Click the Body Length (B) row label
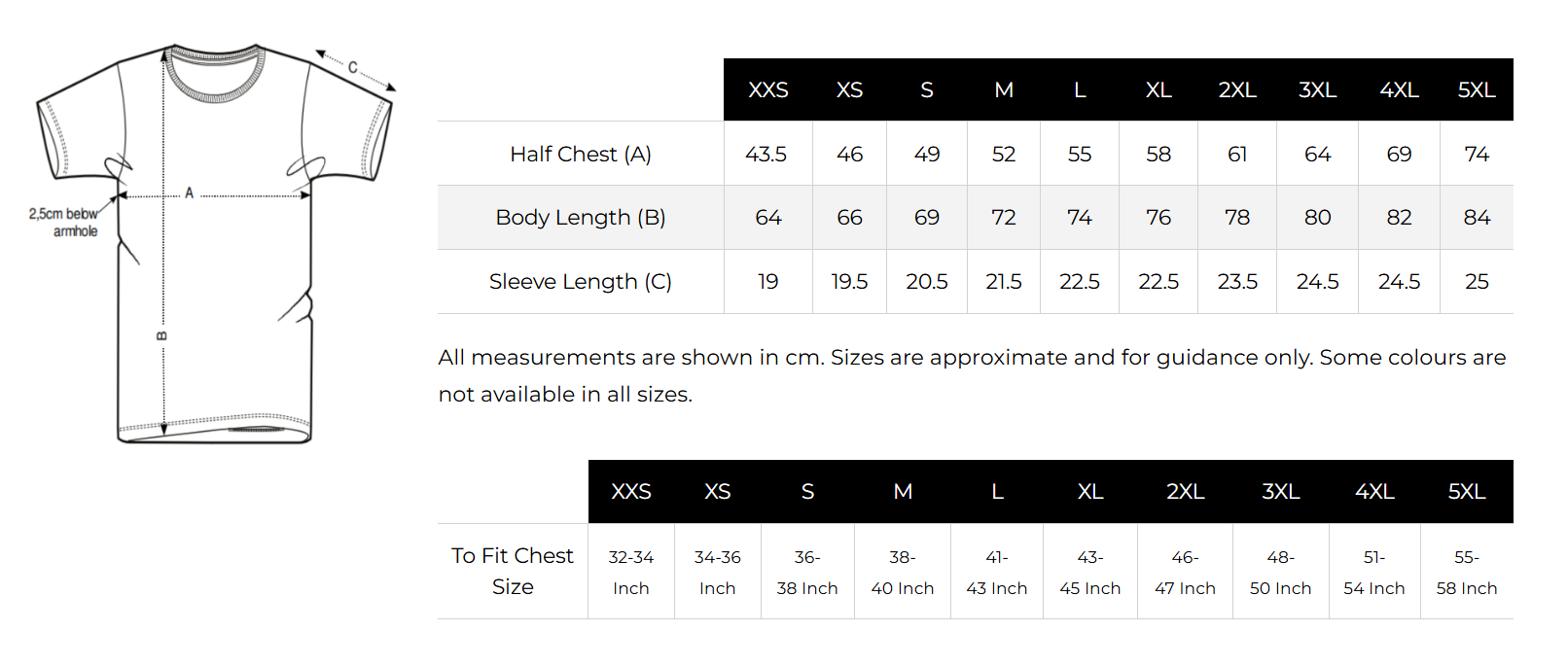Screen dimensions: 1568x666 (581, 217)
